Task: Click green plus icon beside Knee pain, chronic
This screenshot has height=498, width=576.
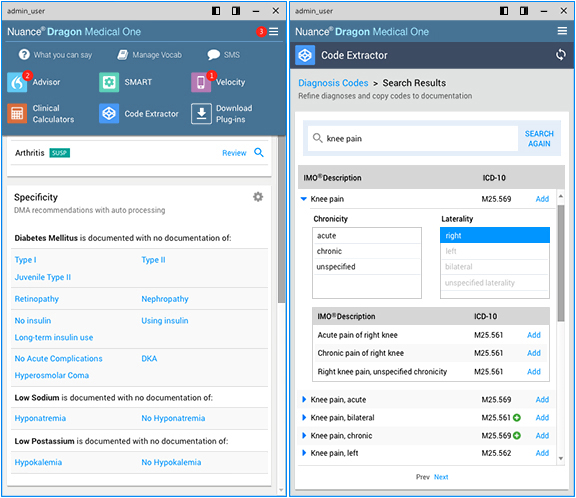Action: 517,436
